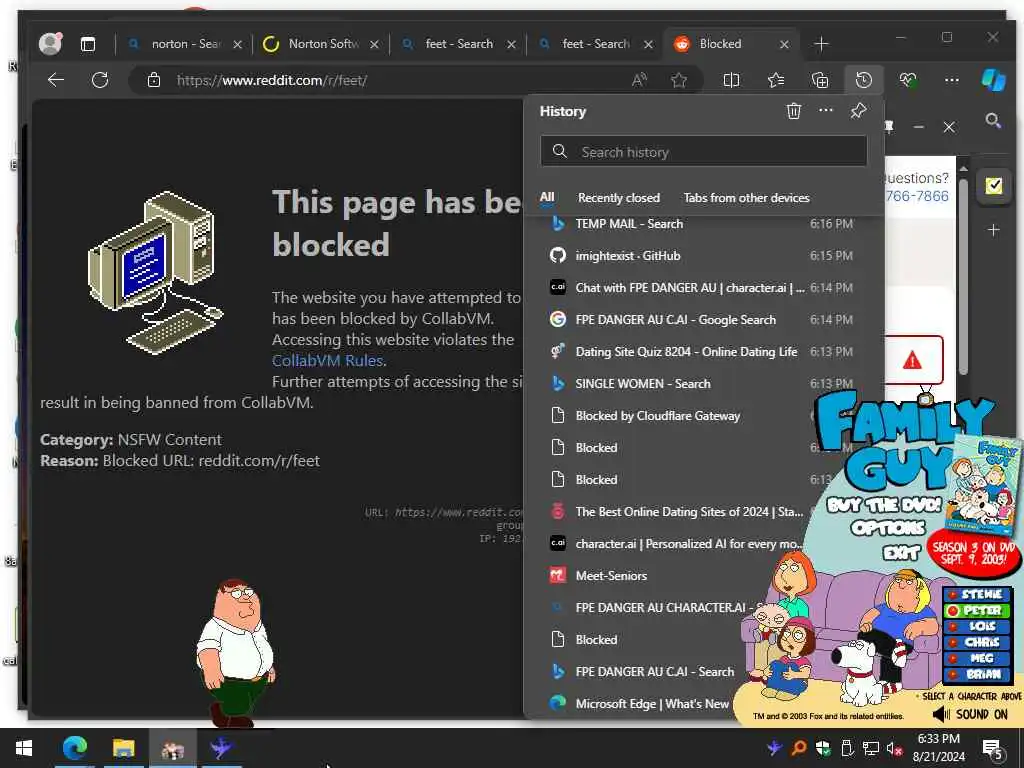
Task: Open Dating Site Quiz 8204 entry
Action: (x=703, y=352)
